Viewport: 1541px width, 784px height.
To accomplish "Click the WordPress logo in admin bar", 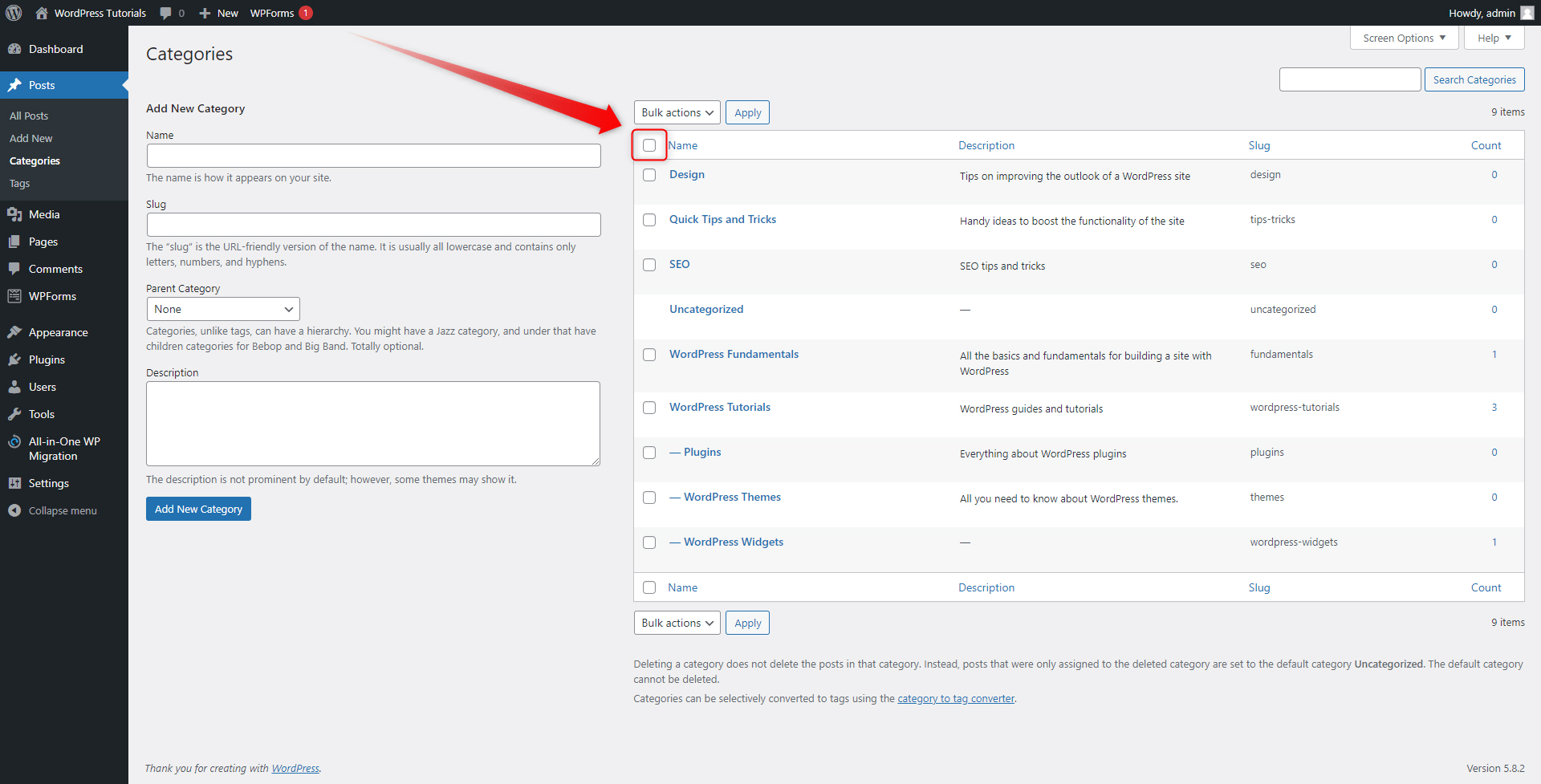I will (14, 13).
